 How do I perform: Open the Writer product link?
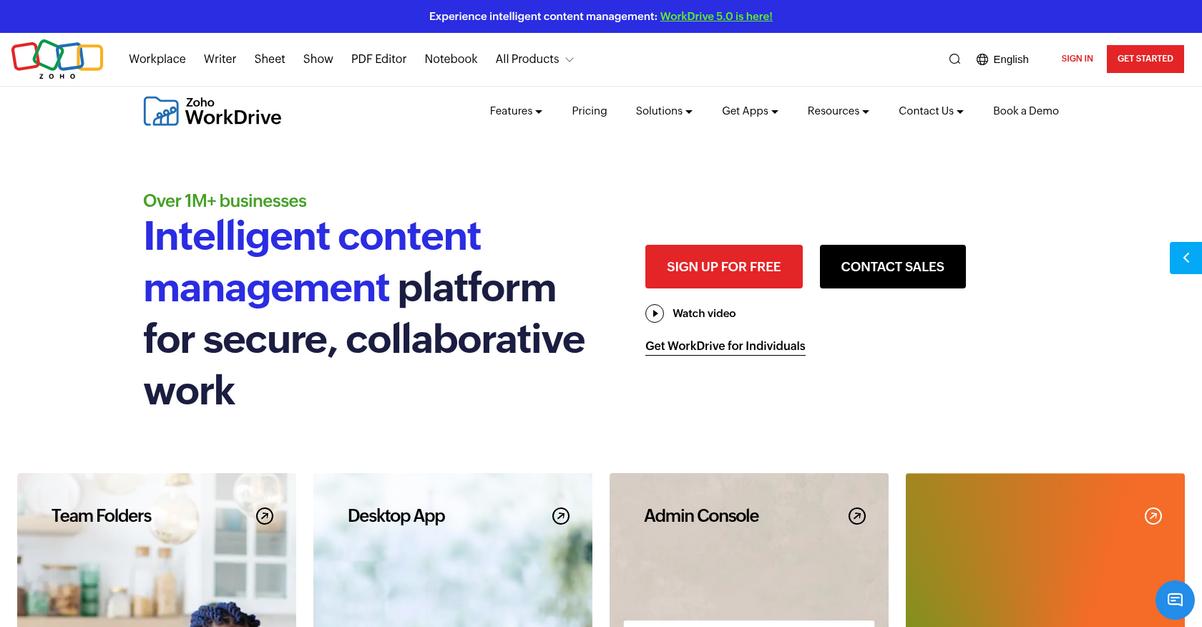220,59
